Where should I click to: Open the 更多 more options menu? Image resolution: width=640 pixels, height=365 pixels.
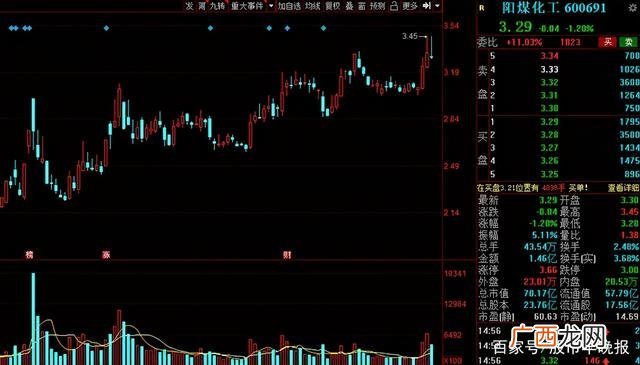[x=410, y=6]
